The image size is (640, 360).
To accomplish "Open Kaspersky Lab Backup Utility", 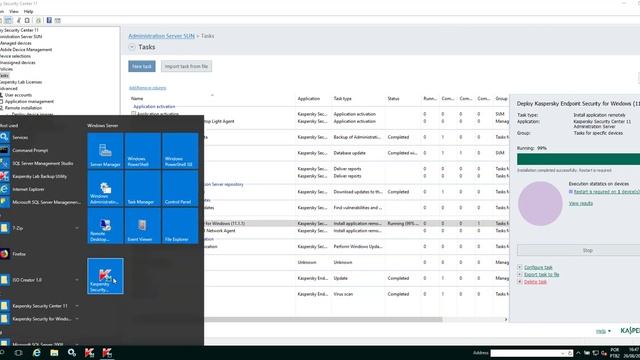I will (40, 176).
